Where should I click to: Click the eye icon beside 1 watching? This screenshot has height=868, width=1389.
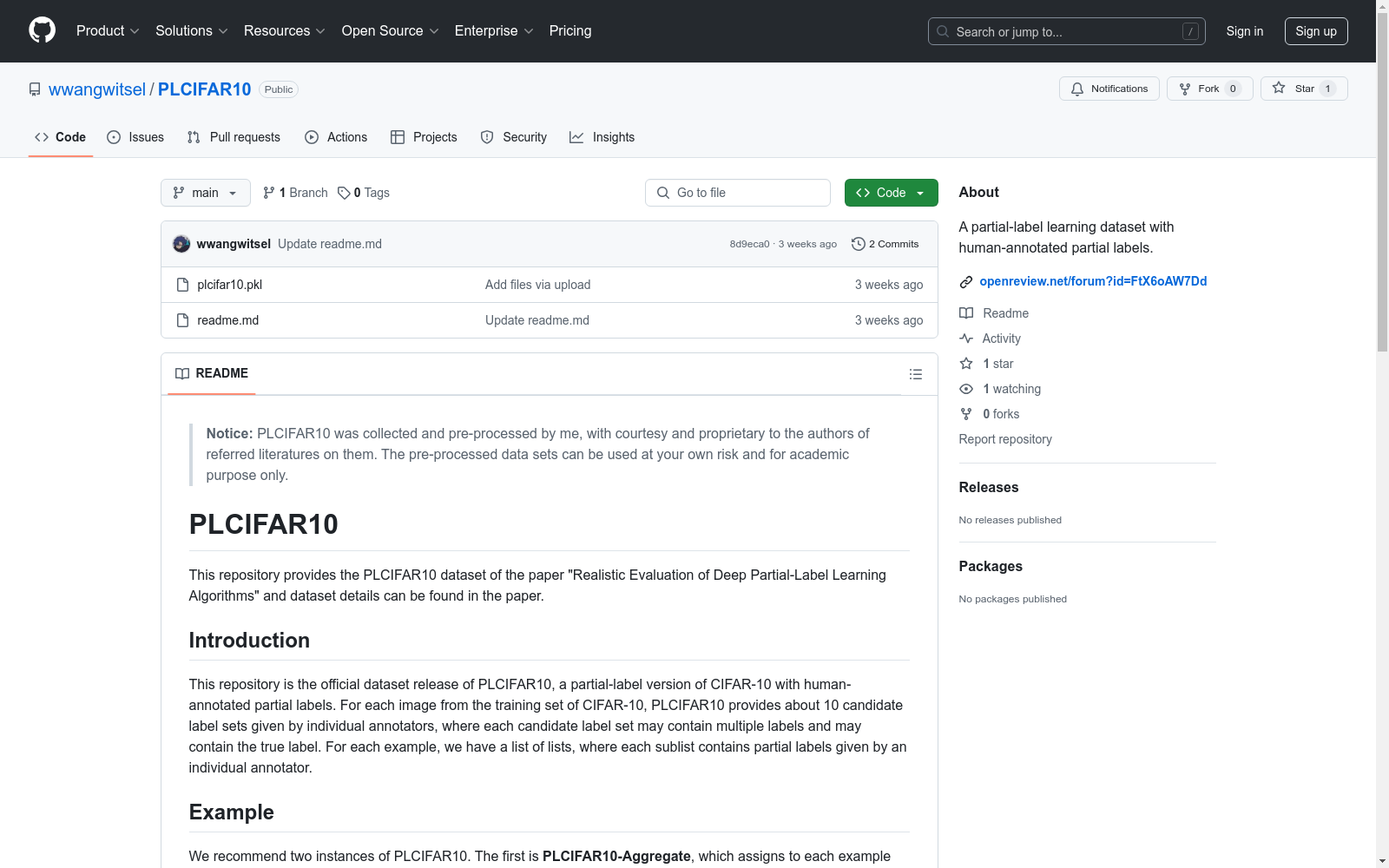966,389
